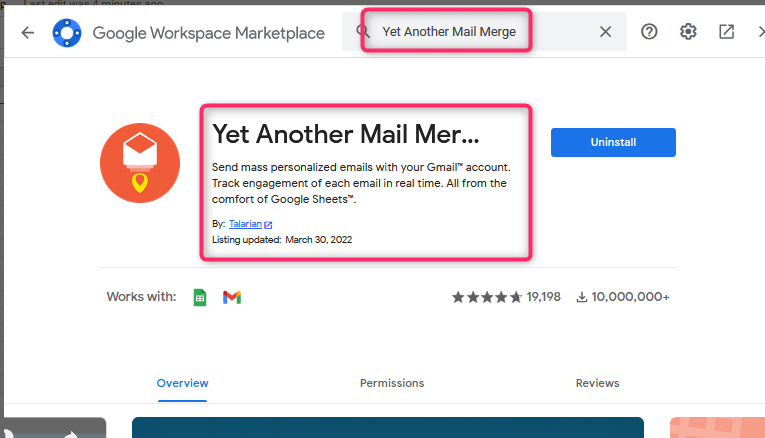Click the Uninstall button
Image resolution: width=765 pixels, height=438 pixels.
click(x=613, y=142)
